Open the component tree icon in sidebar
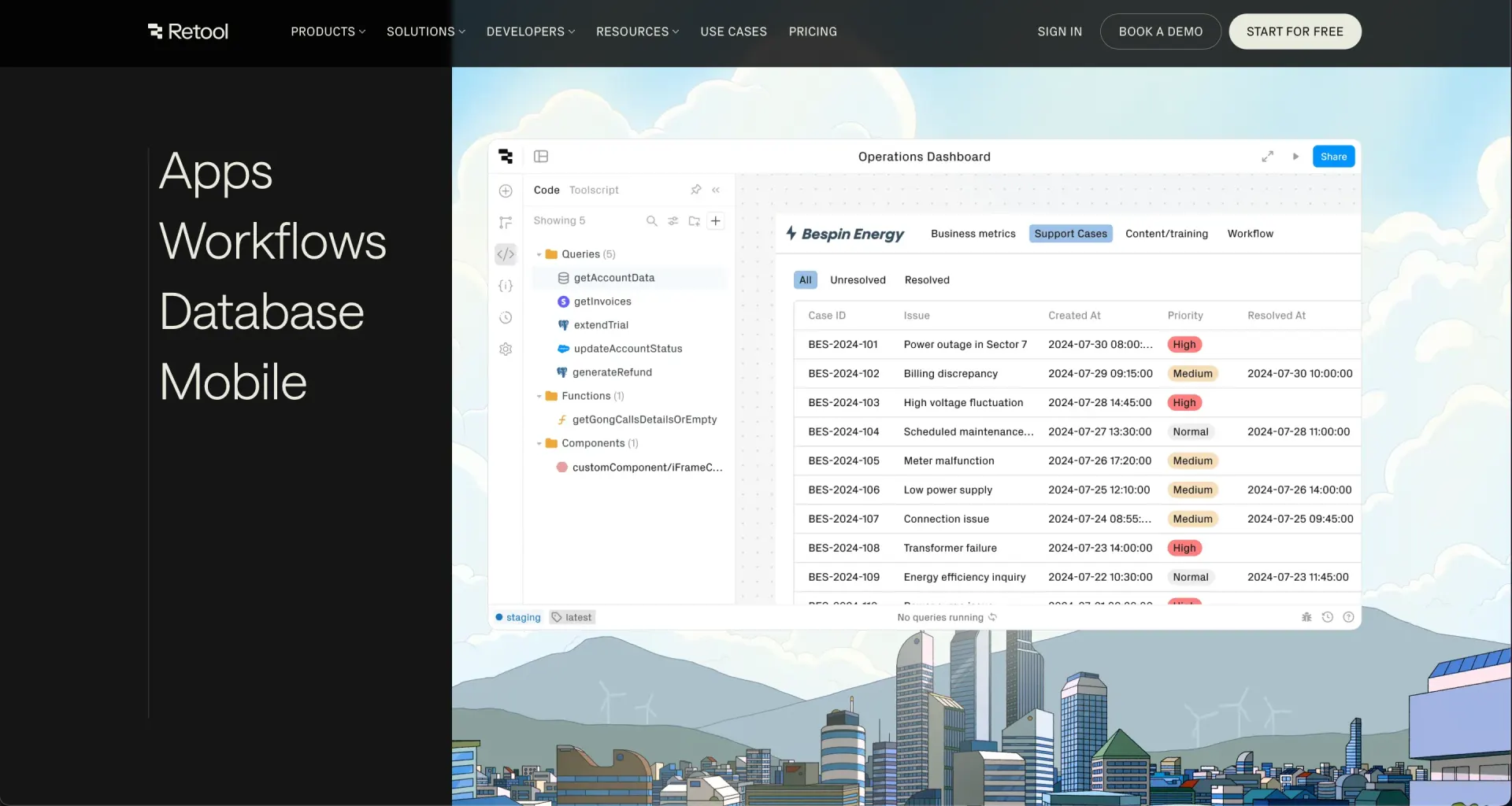 coord(506,223)
